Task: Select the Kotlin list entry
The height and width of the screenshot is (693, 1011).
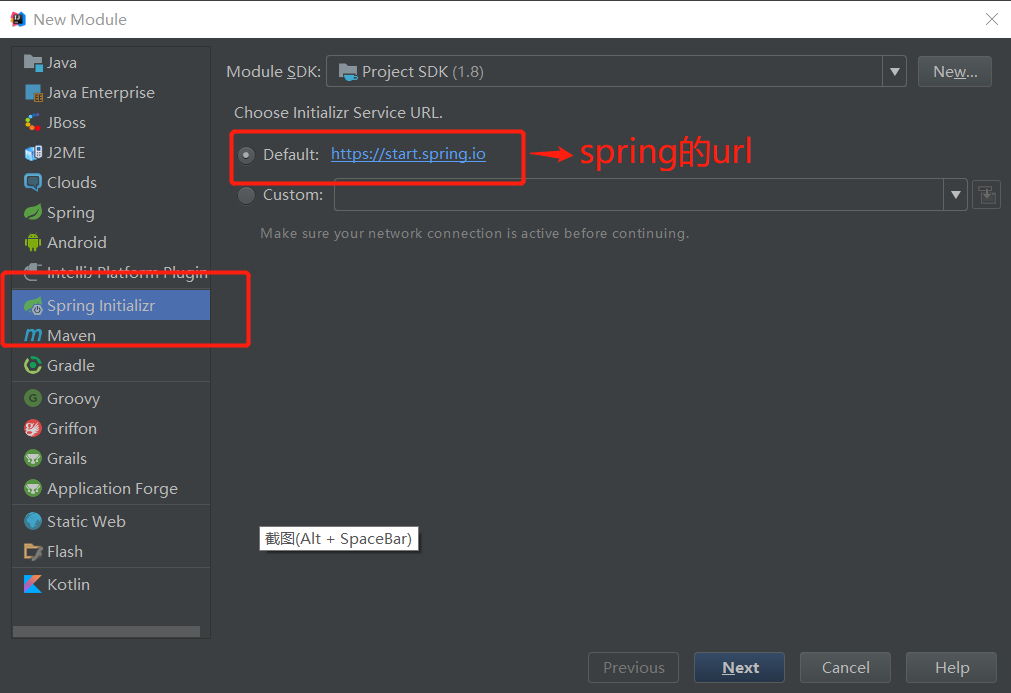Action: tap(111, 584)
